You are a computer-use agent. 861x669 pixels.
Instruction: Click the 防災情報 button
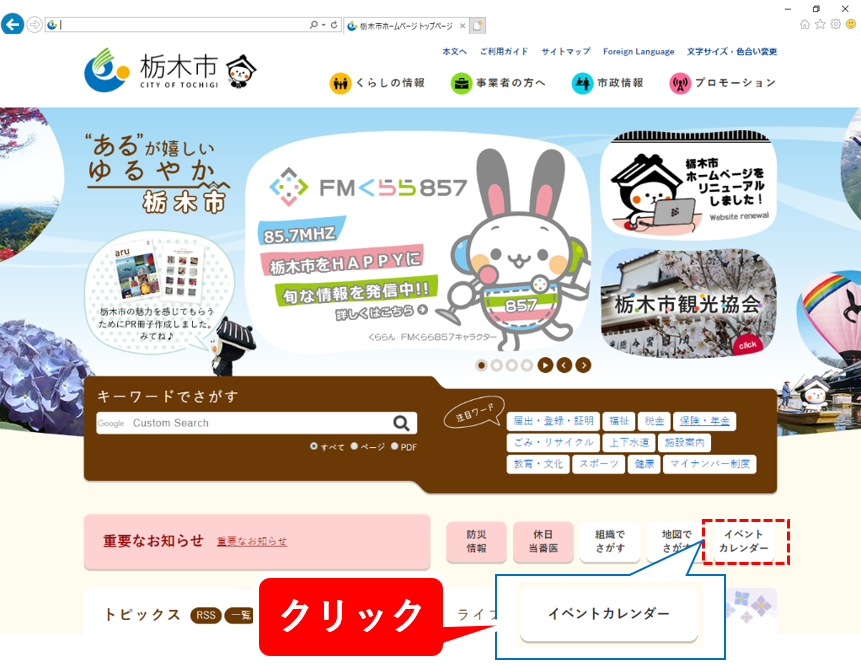pos(476,542)
